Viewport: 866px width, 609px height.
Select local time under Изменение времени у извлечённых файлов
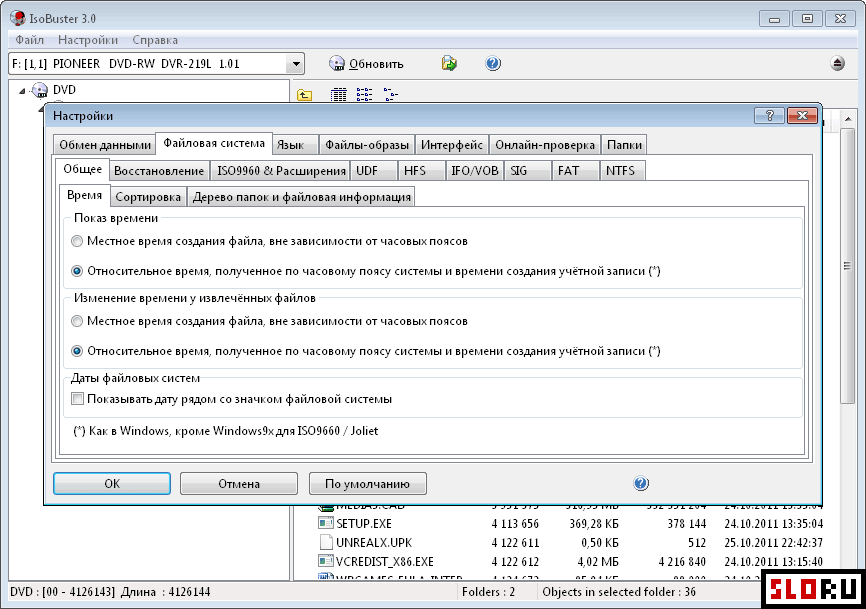77,321
